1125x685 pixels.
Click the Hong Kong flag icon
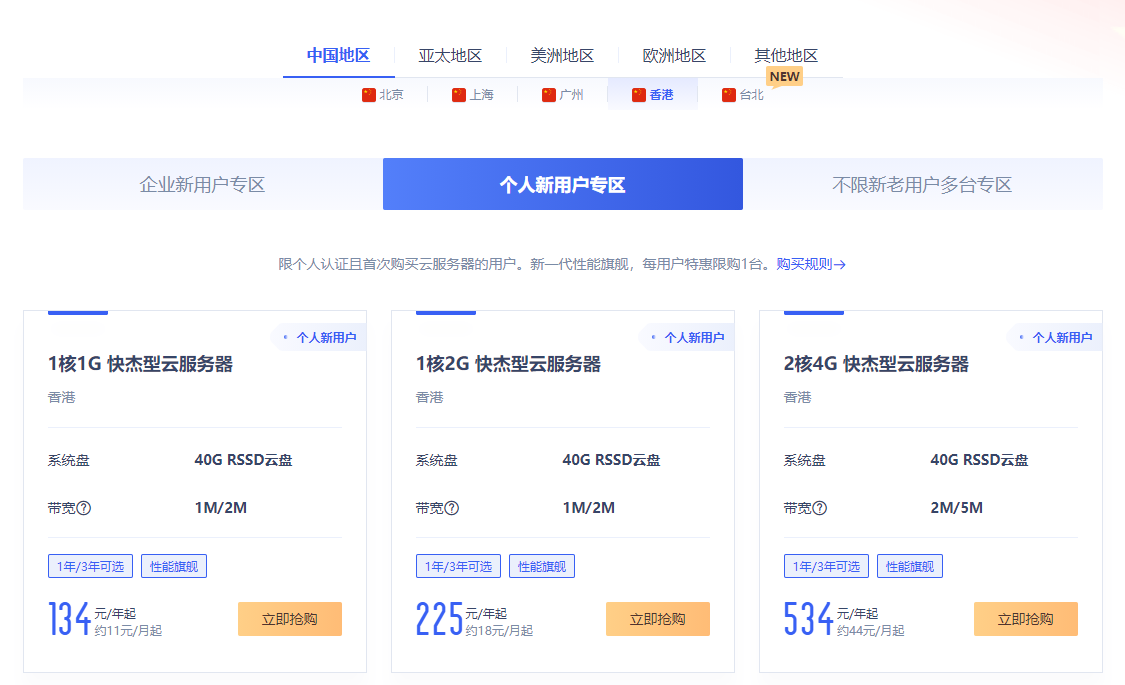click(639, 95)
